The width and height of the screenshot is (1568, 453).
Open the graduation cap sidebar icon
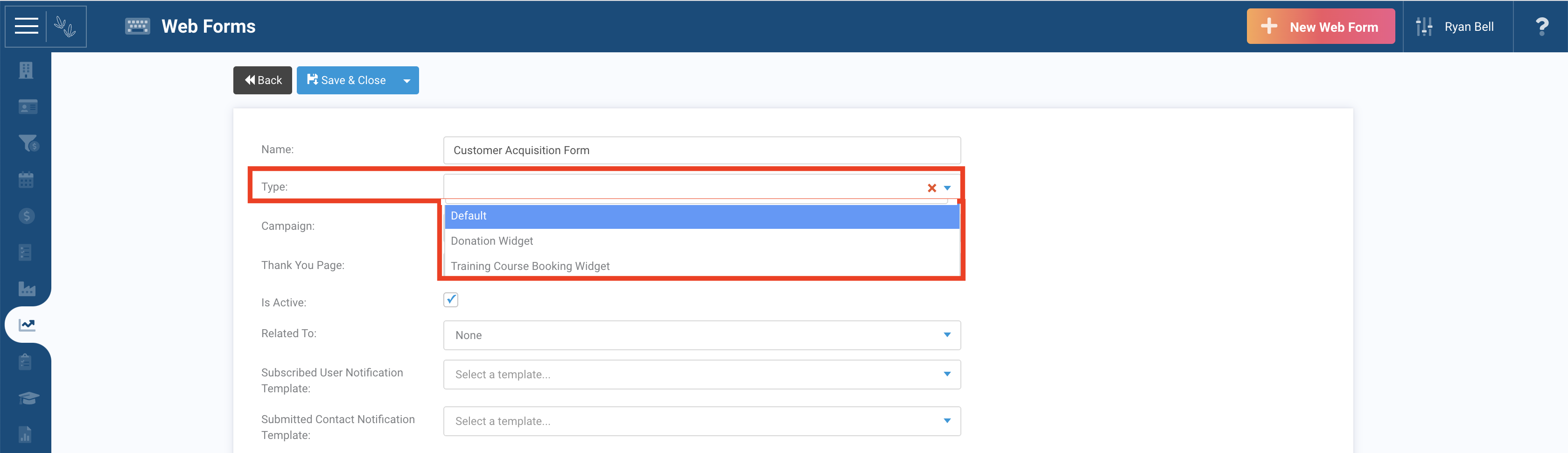[x=28, y=398]
